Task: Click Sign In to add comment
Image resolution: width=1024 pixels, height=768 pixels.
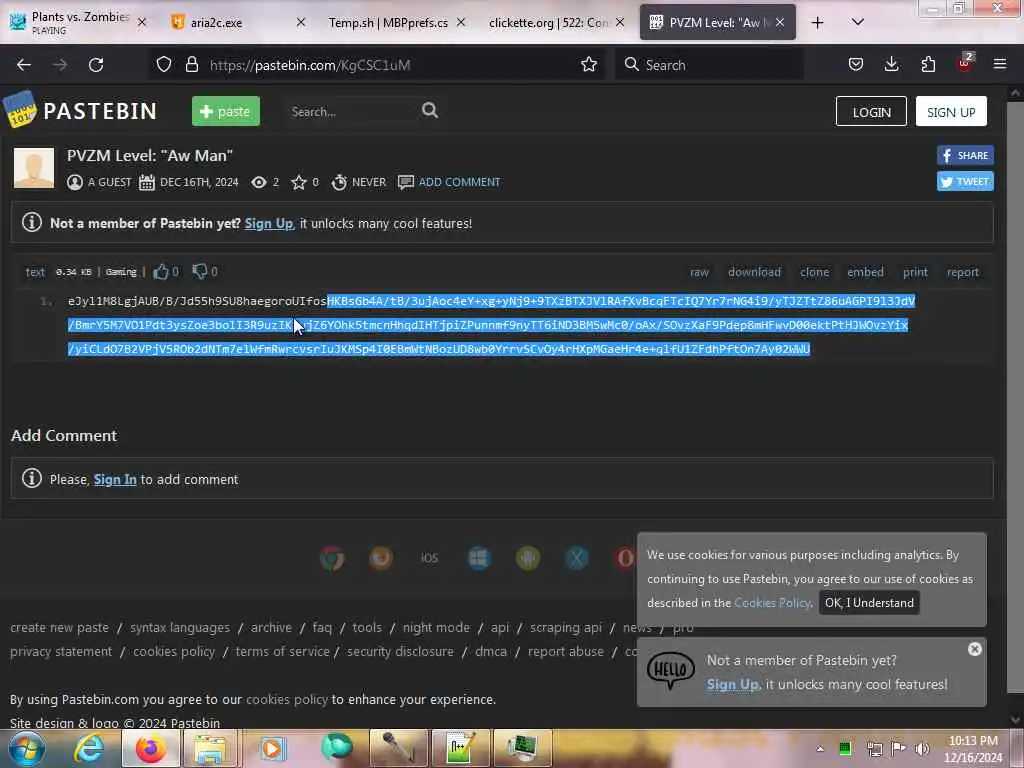Action: point(115,479)
